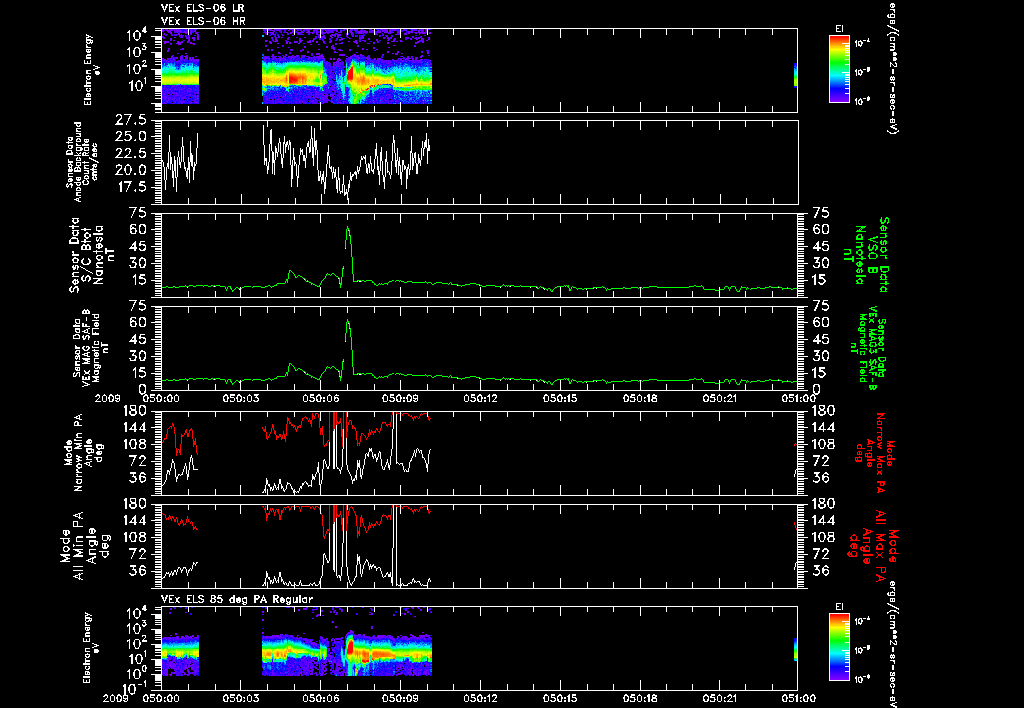Click the 050:18 label under the MAG SAF-B panel
The image size is (1024, 708).
[639, 398]
